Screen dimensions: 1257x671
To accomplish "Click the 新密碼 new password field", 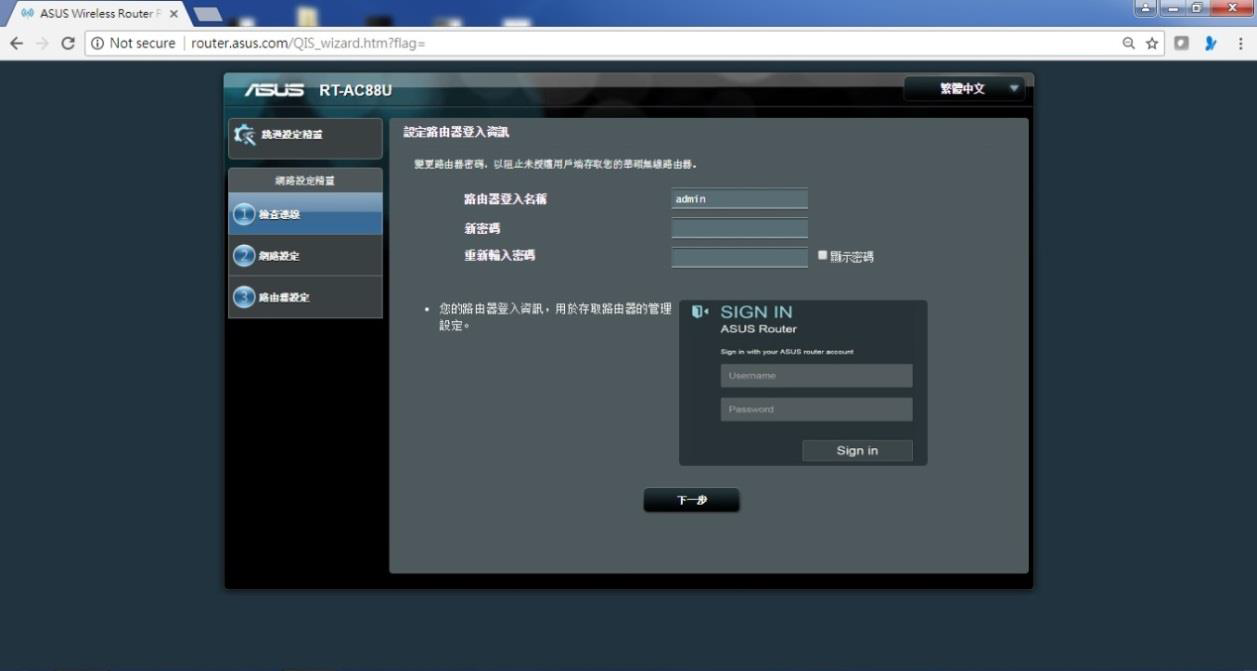I will (x=739, y=228).
